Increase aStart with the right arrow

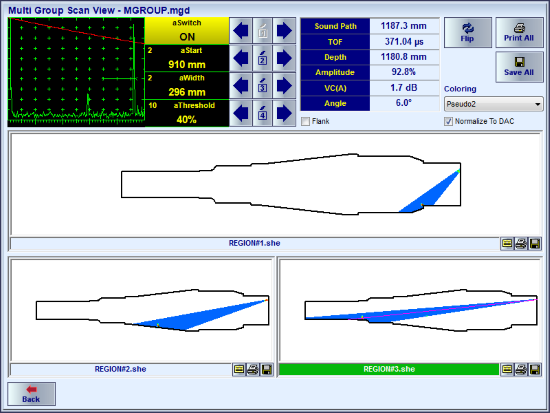pyautogui.click(x=284, y=58)
